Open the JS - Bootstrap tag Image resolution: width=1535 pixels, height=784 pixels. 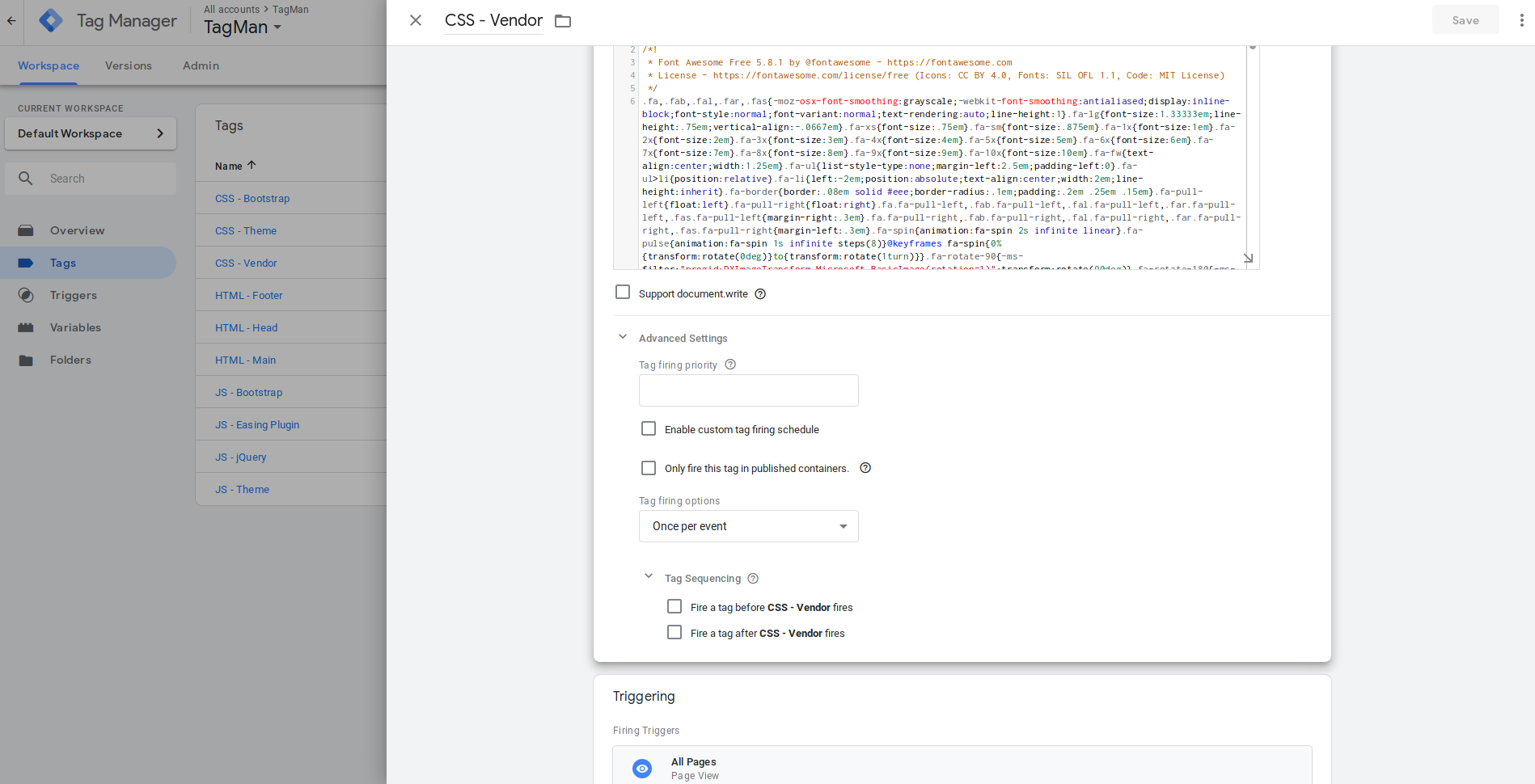(x=249, y=392)
